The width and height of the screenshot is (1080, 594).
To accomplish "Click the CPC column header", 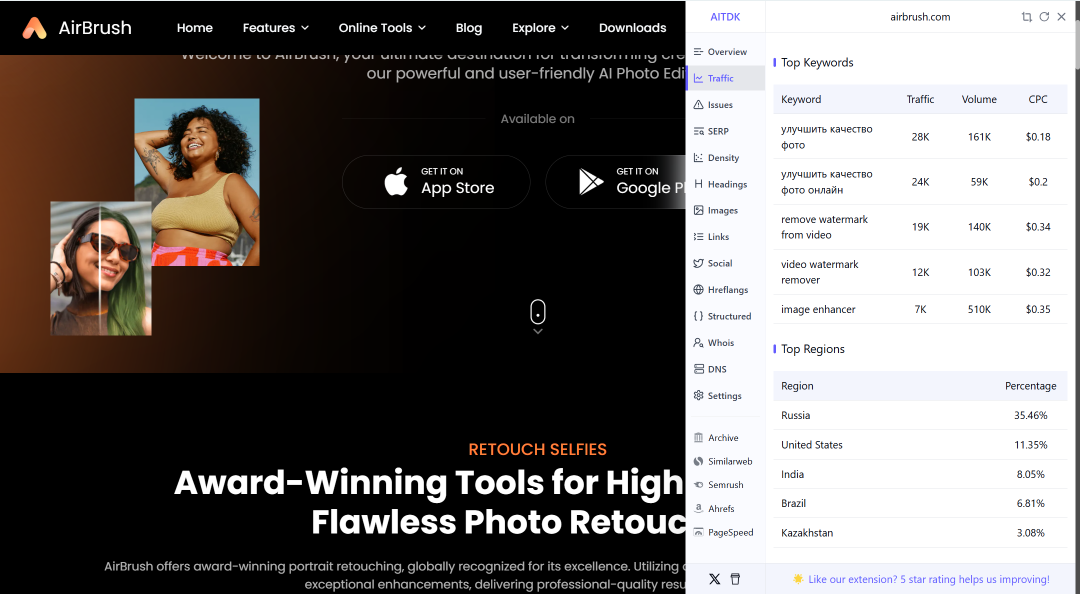I will click(x=1038, y=99).
